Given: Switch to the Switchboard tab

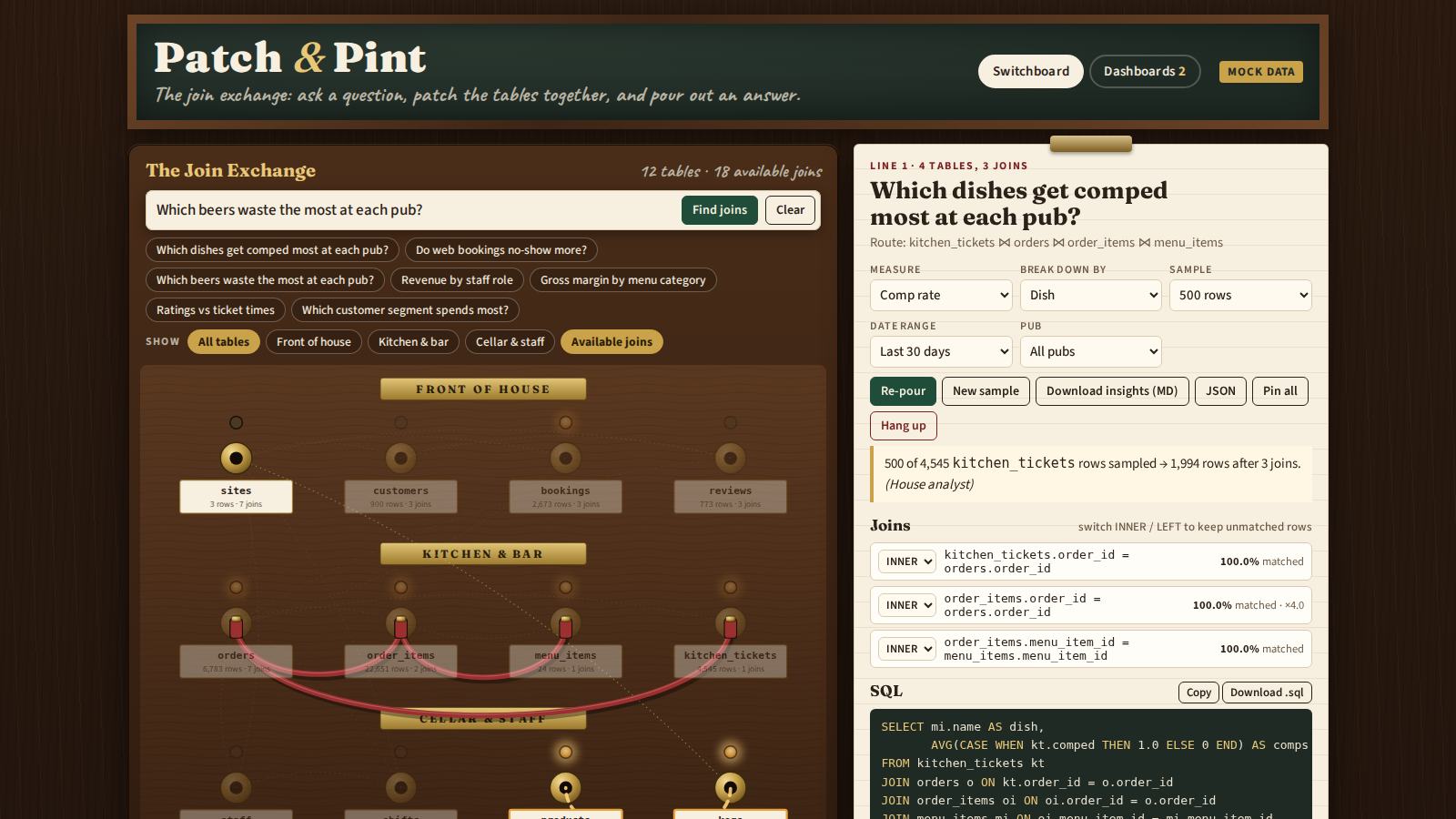Looking at the screenshot, I should [x=1031, y=71].
